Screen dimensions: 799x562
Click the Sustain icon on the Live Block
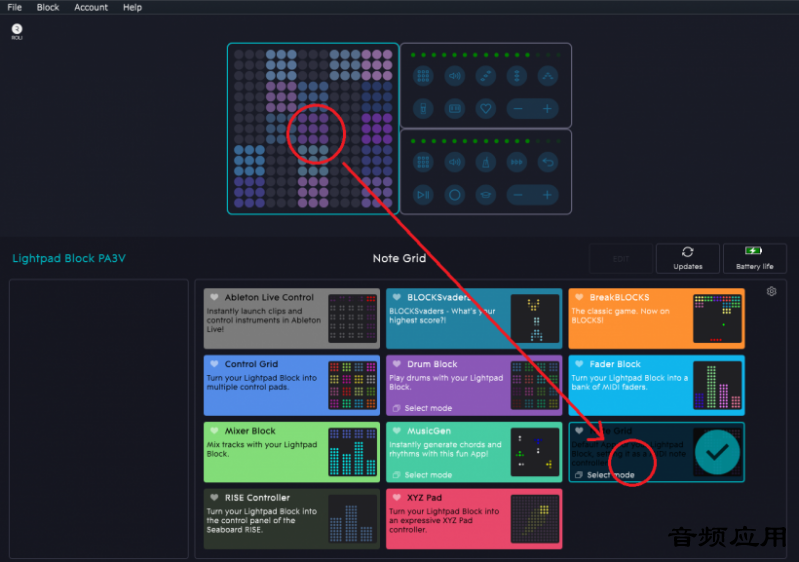point(423,109)
